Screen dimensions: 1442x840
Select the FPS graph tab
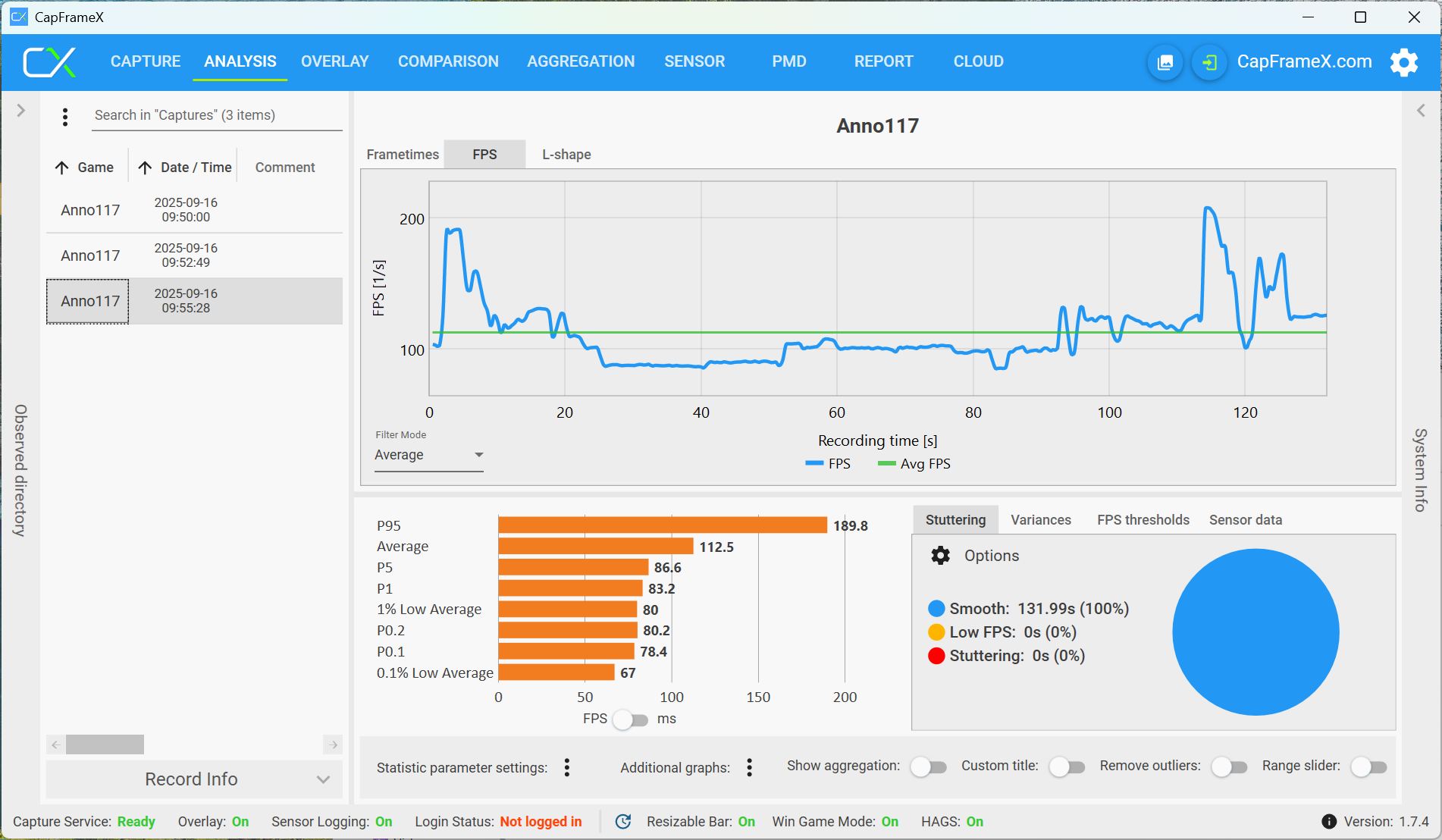(x=485, y=155)
